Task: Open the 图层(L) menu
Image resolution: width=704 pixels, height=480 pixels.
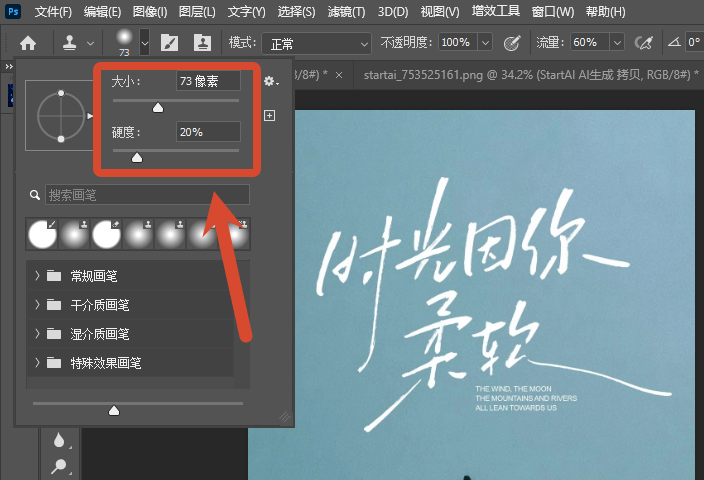Action: point(197,11)
